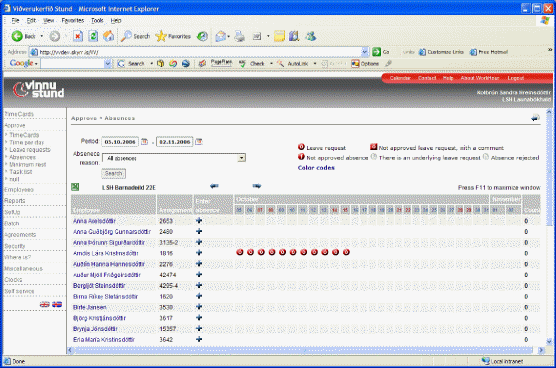
Task: Move period forward with right arrow
Action: (257, 186)
